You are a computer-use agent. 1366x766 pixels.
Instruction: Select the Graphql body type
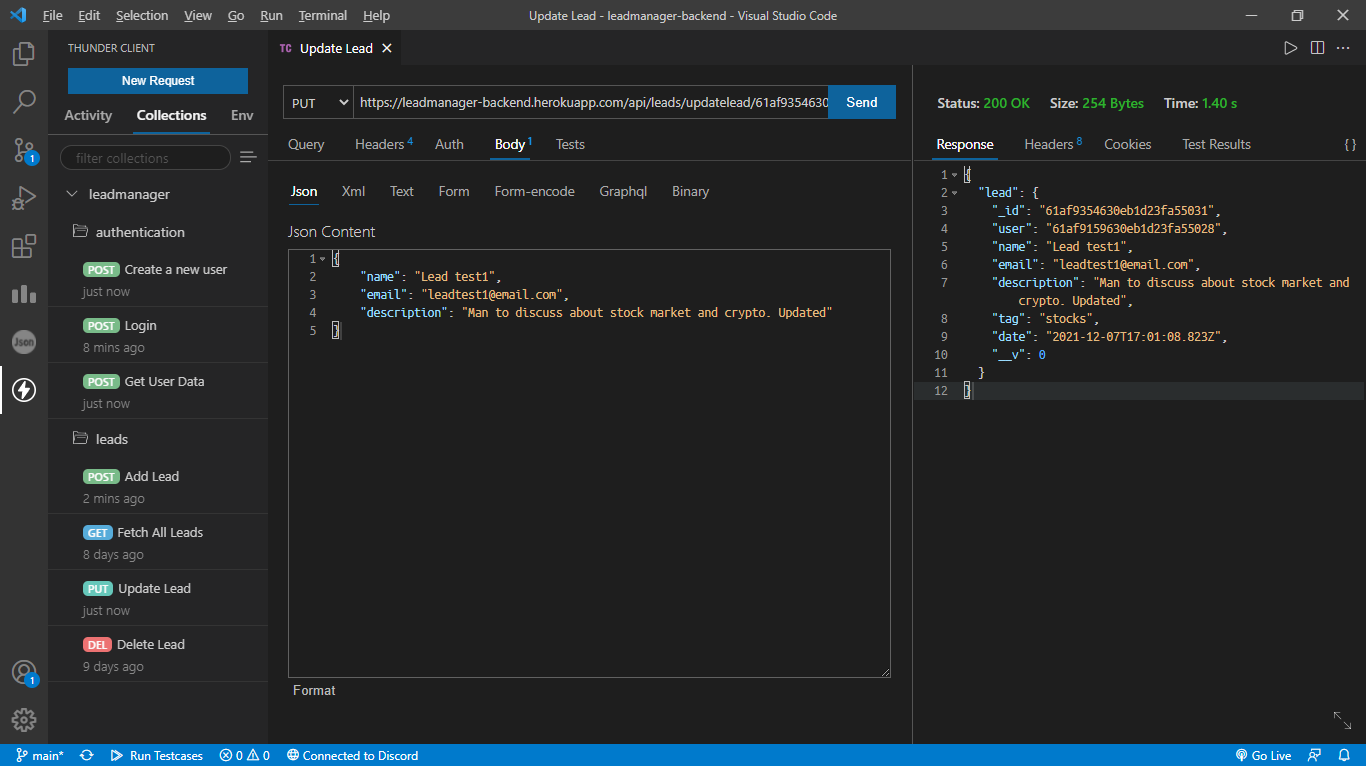[x=623, y=191]
